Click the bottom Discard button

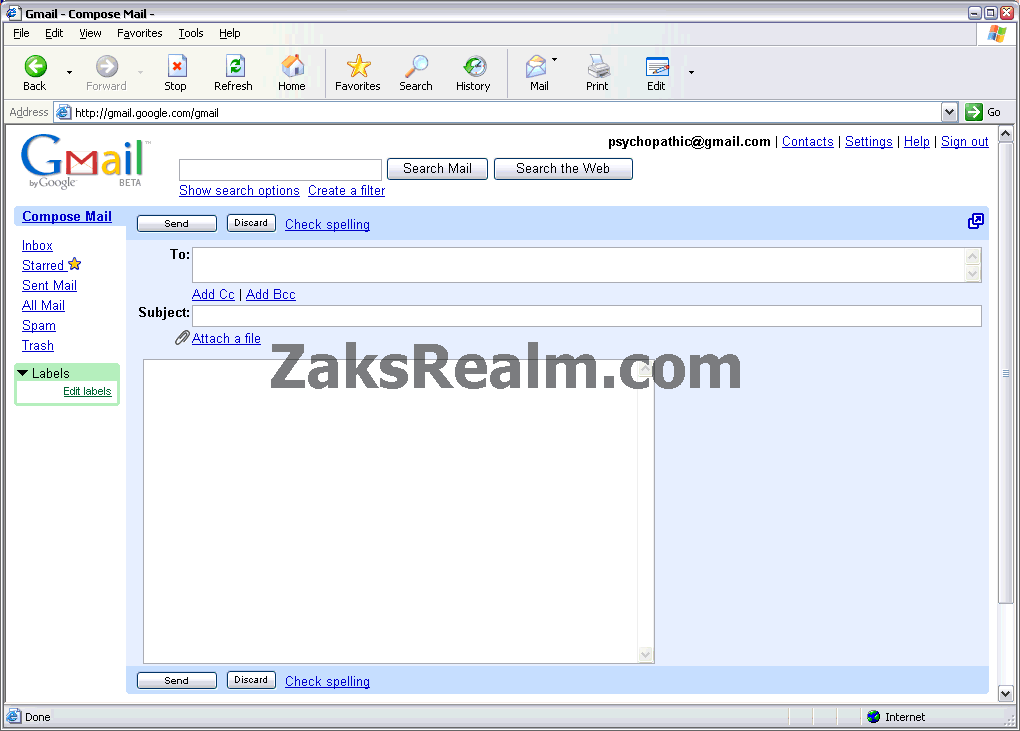tap(251, 680)
